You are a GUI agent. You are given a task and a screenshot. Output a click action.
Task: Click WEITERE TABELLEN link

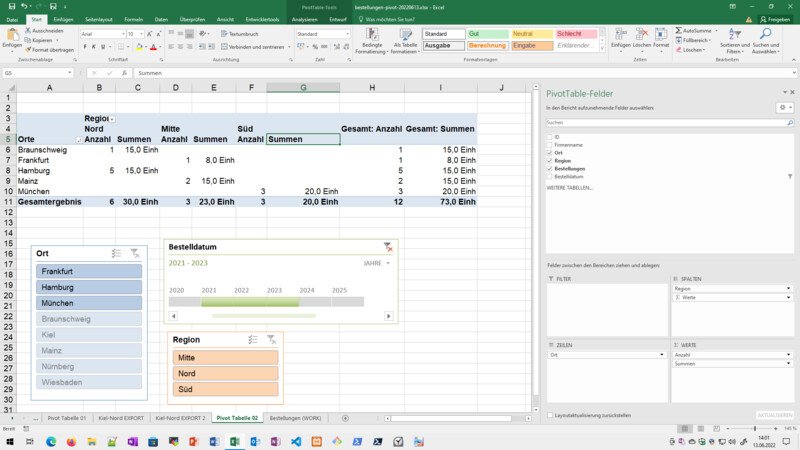[x=569, y=188]
